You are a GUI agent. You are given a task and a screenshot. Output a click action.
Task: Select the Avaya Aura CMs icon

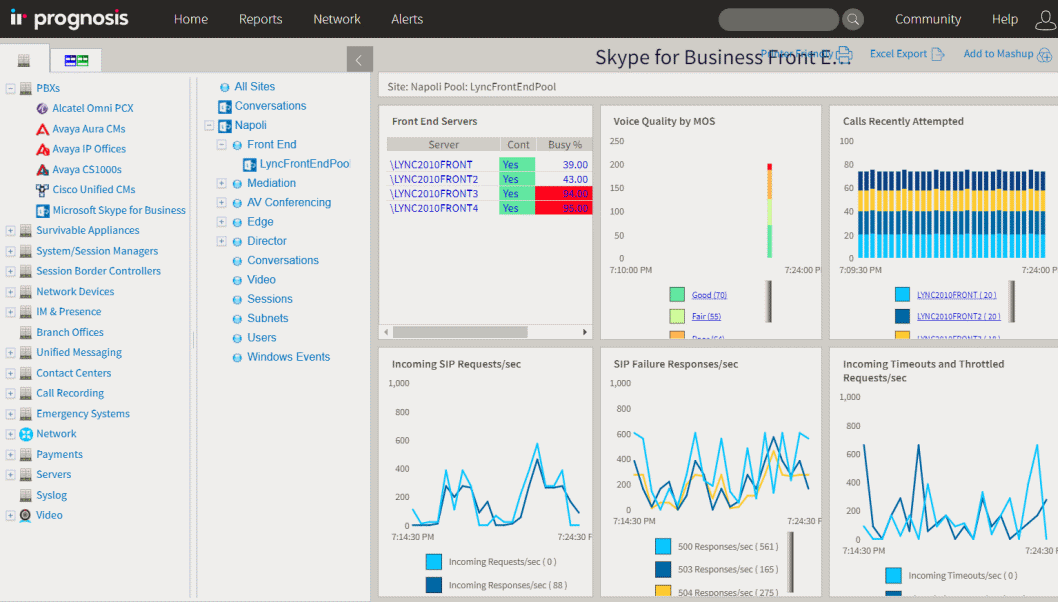(x=42, y=129)
